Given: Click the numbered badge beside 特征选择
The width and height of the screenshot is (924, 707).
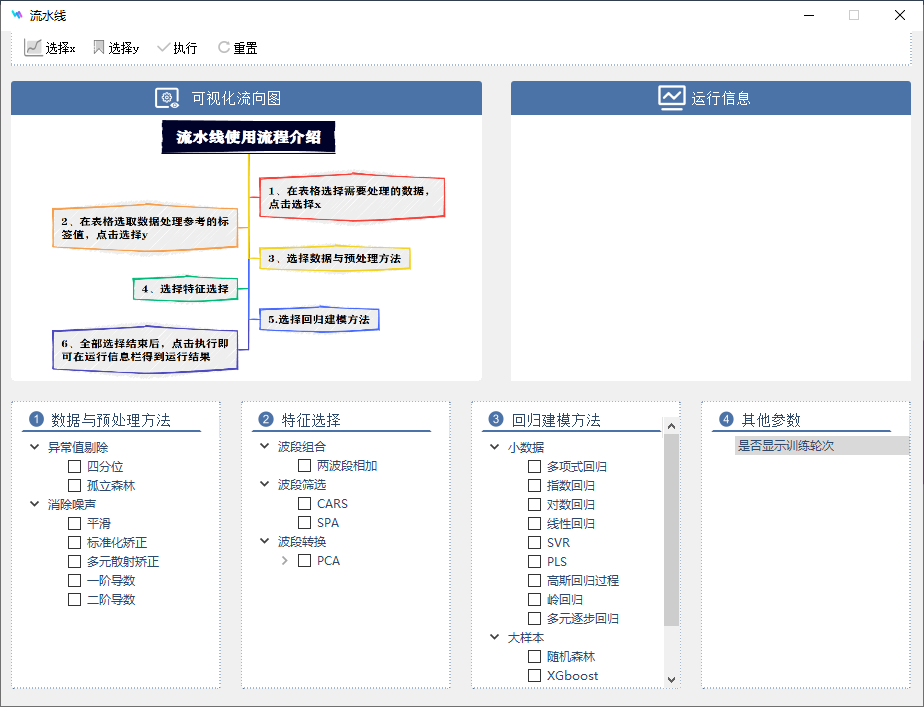Looking at the screenshot, I should [266, 419].
